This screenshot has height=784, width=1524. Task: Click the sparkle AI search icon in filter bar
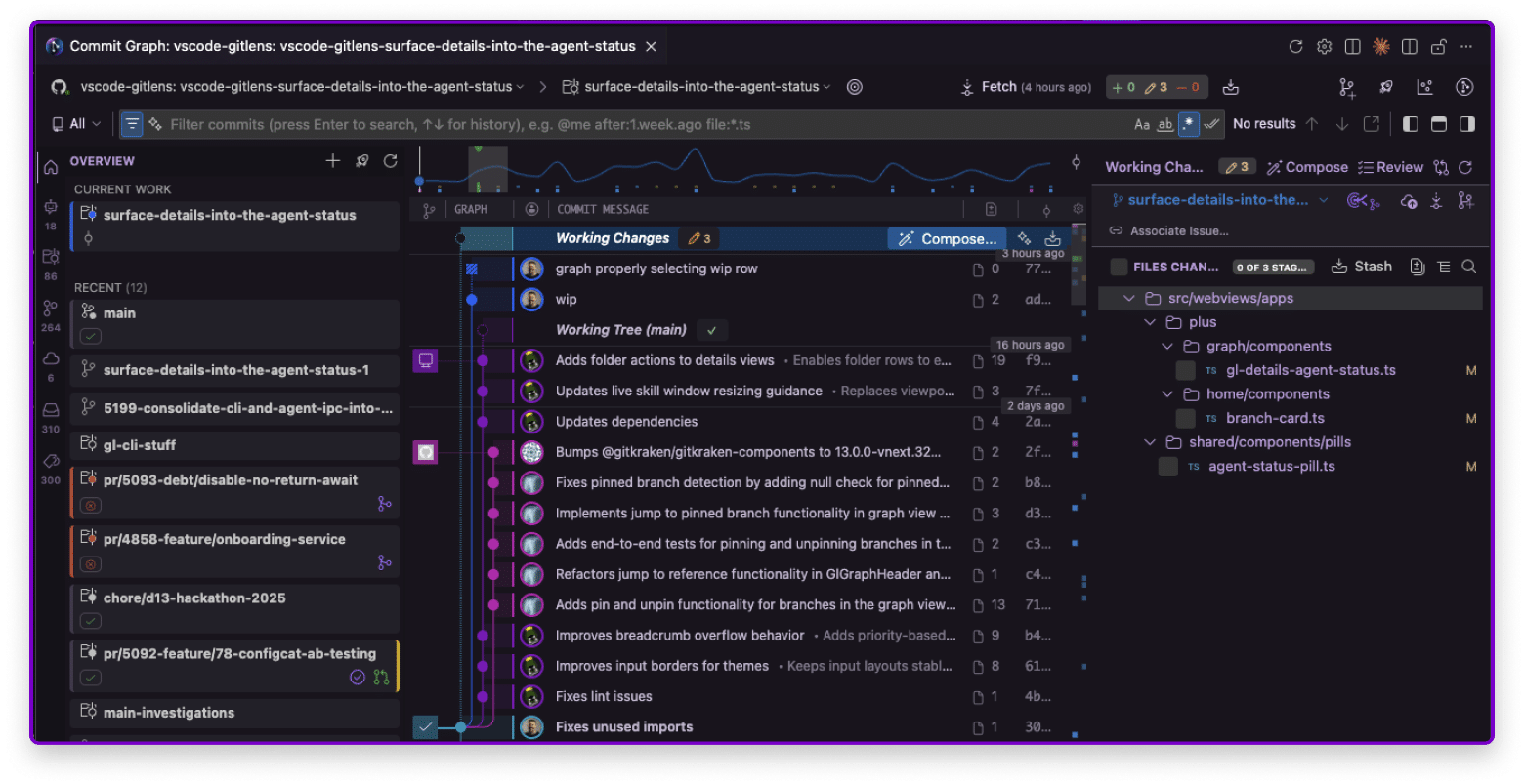click(154, 124)
